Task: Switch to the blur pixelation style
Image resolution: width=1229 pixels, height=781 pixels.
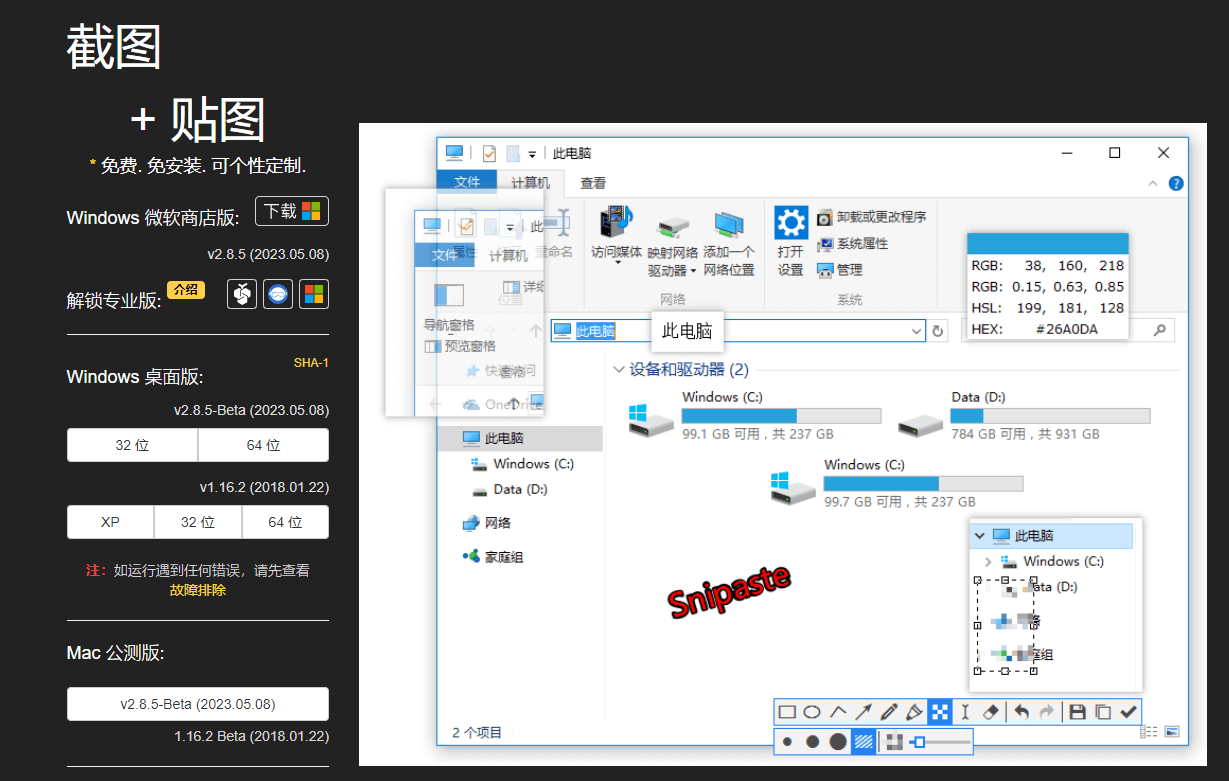Action: (x=894, y=741)
